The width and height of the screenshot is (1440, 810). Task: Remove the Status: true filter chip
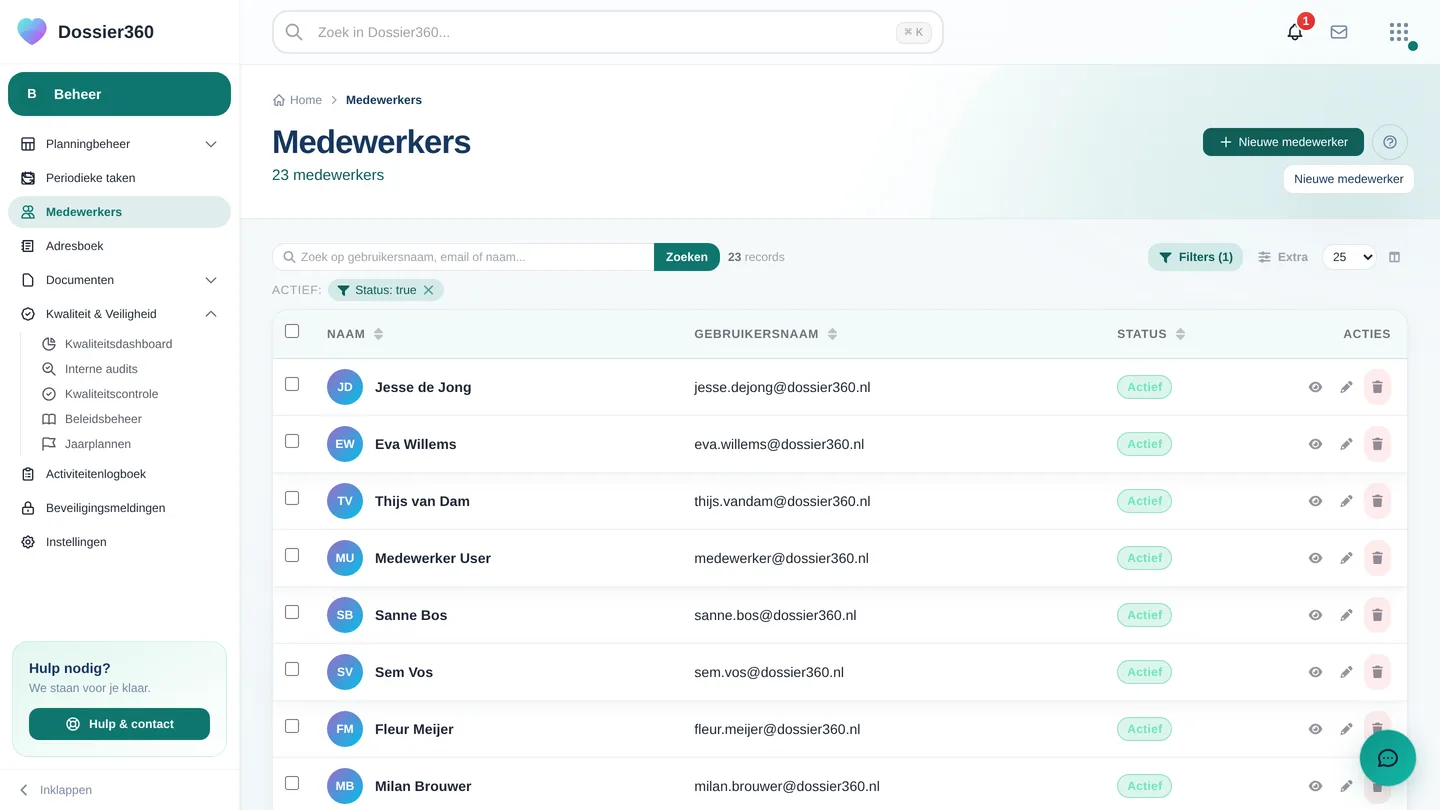[x=429, y=290]
